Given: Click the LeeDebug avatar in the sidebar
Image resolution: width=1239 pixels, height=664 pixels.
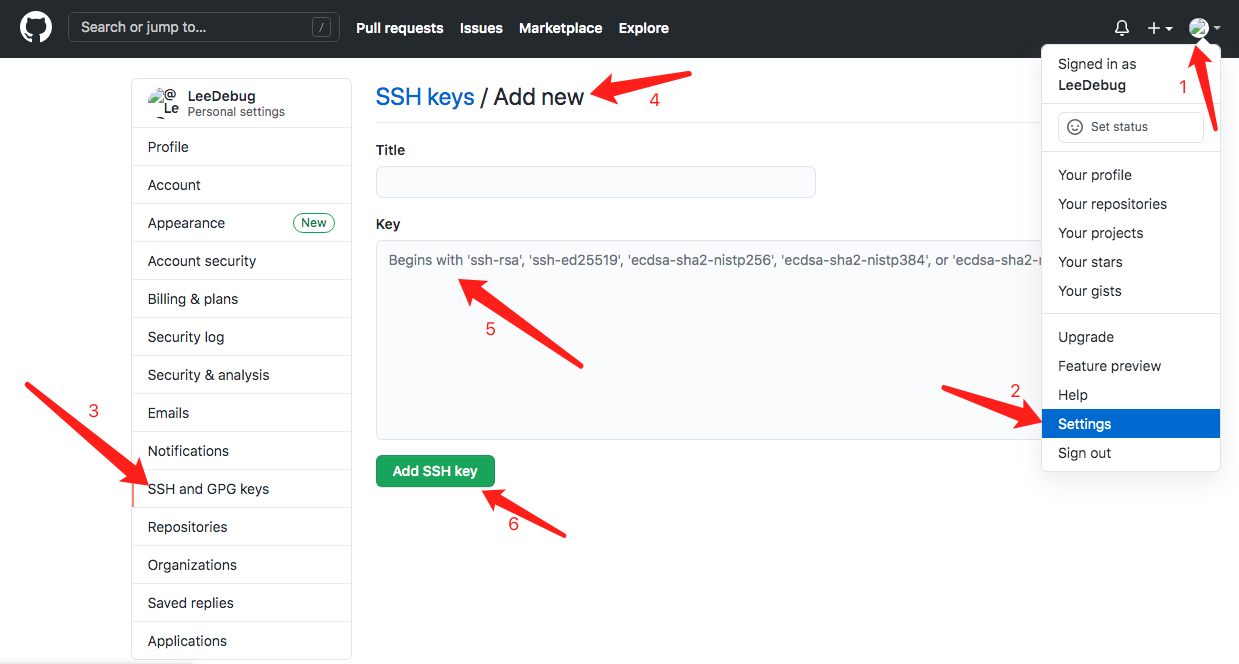Looking at the screenshot, I should 163,103.
